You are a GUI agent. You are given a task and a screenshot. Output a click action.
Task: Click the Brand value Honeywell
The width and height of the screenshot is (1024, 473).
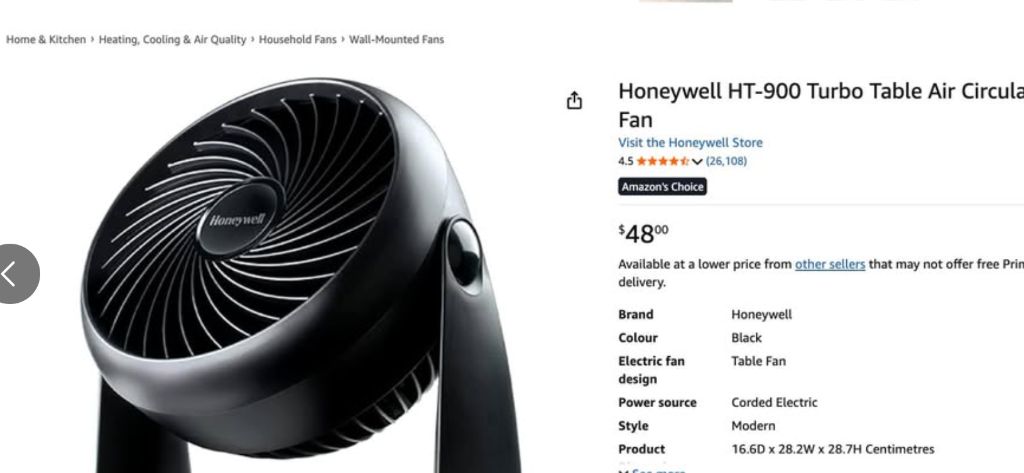(761, 315)
